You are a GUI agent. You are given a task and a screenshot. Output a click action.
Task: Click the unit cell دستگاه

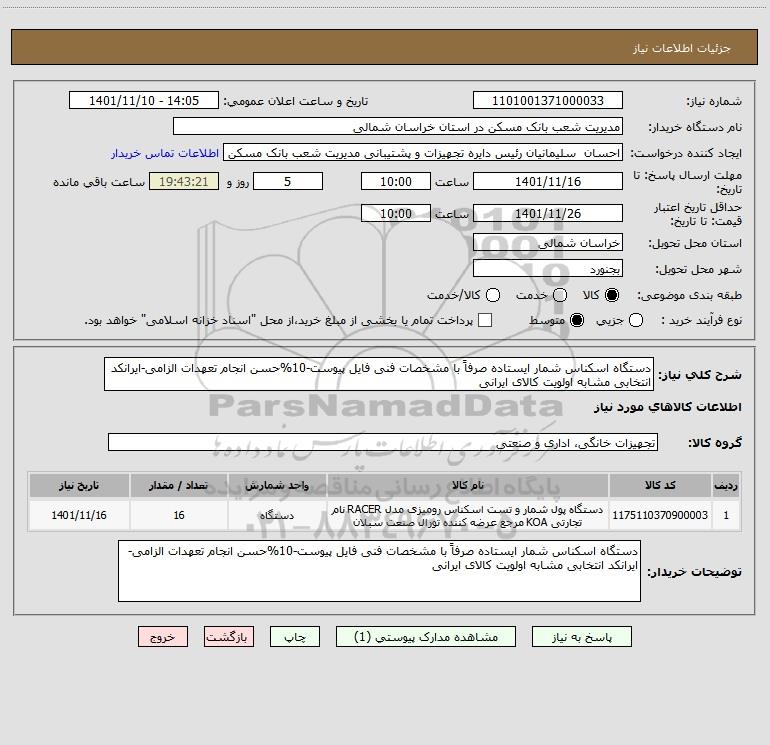click(277, 515)
